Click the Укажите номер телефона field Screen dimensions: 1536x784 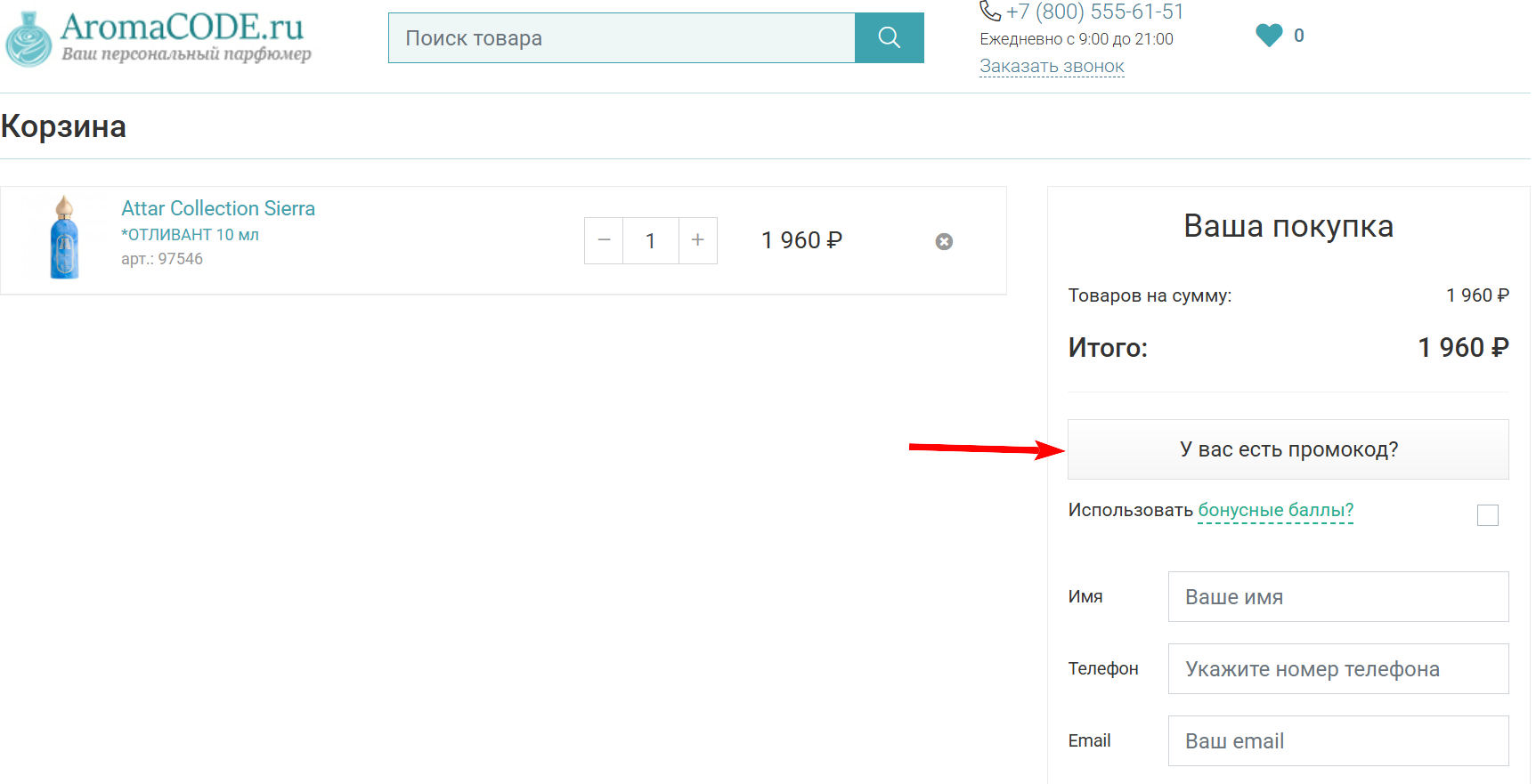click(x=1338, y=668)
